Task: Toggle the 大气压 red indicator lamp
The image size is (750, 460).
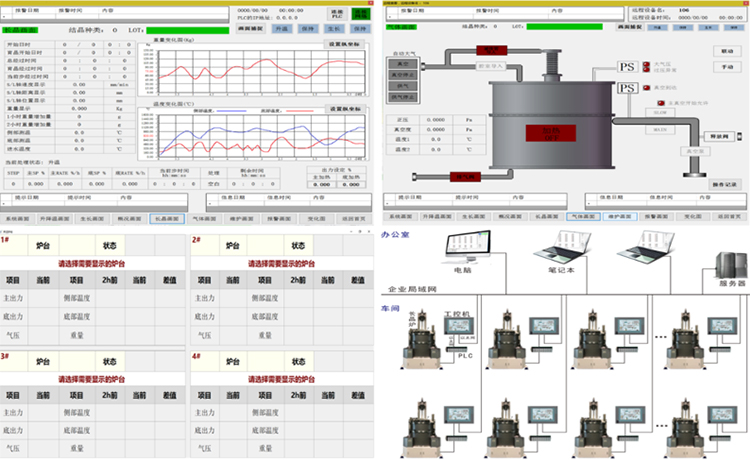Action: point(646,66)
